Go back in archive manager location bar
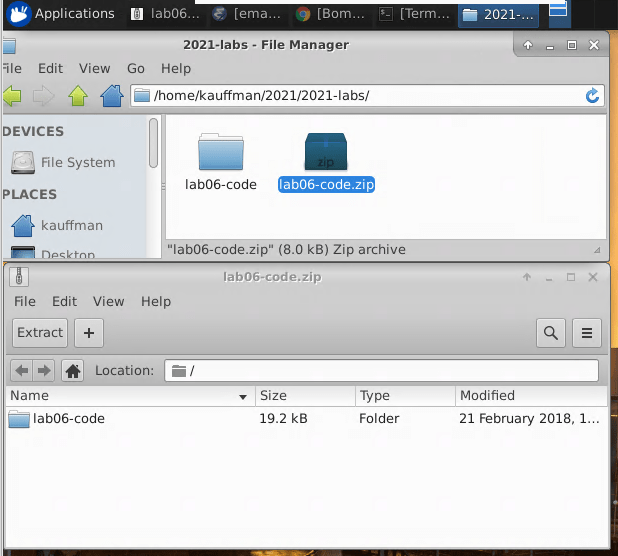618x556 pixels. tap(21, 371)
